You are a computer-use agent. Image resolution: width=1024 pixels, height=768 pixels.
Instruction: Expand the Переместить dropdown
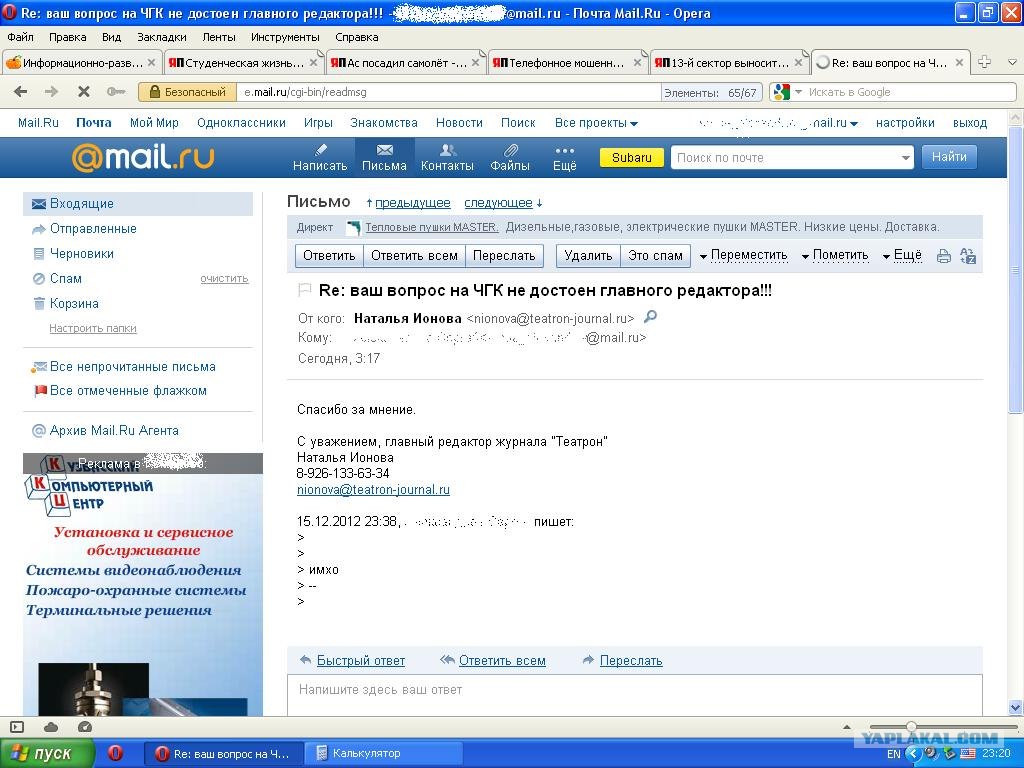[743, 256]
